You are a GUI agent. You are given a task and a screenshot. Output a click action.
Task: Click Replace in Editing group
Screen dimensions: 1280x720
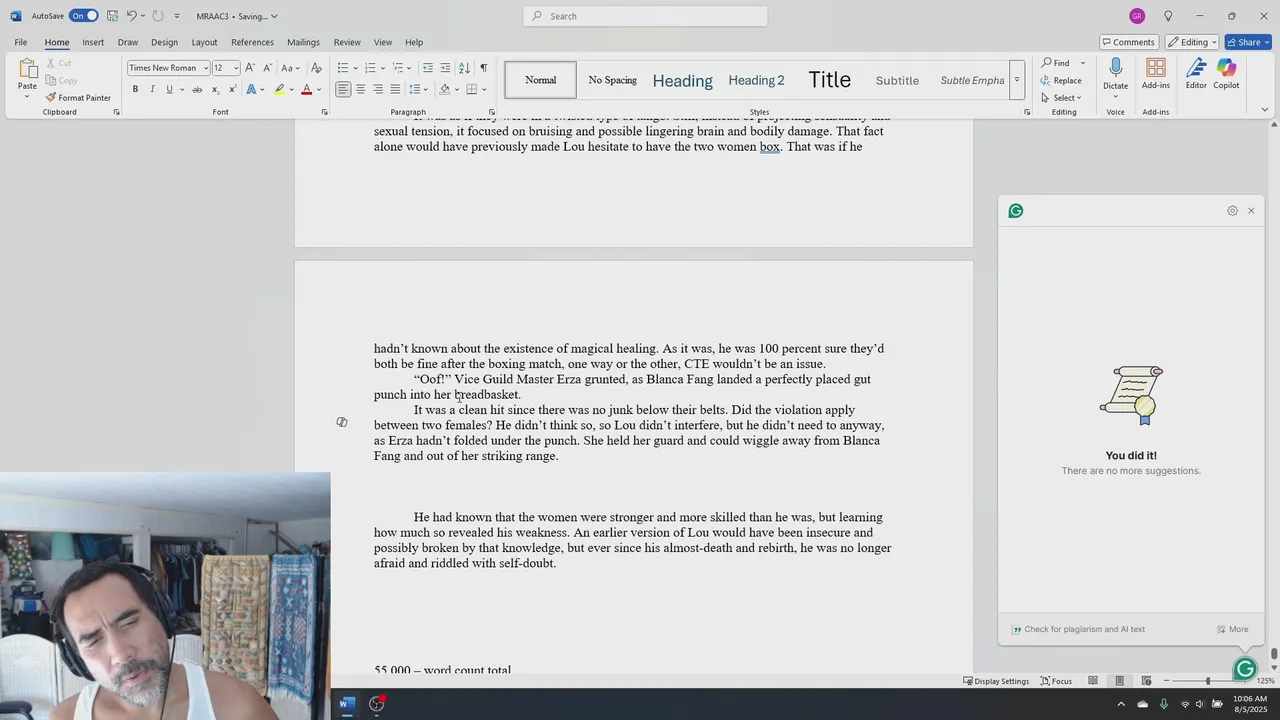point(1061,80)
